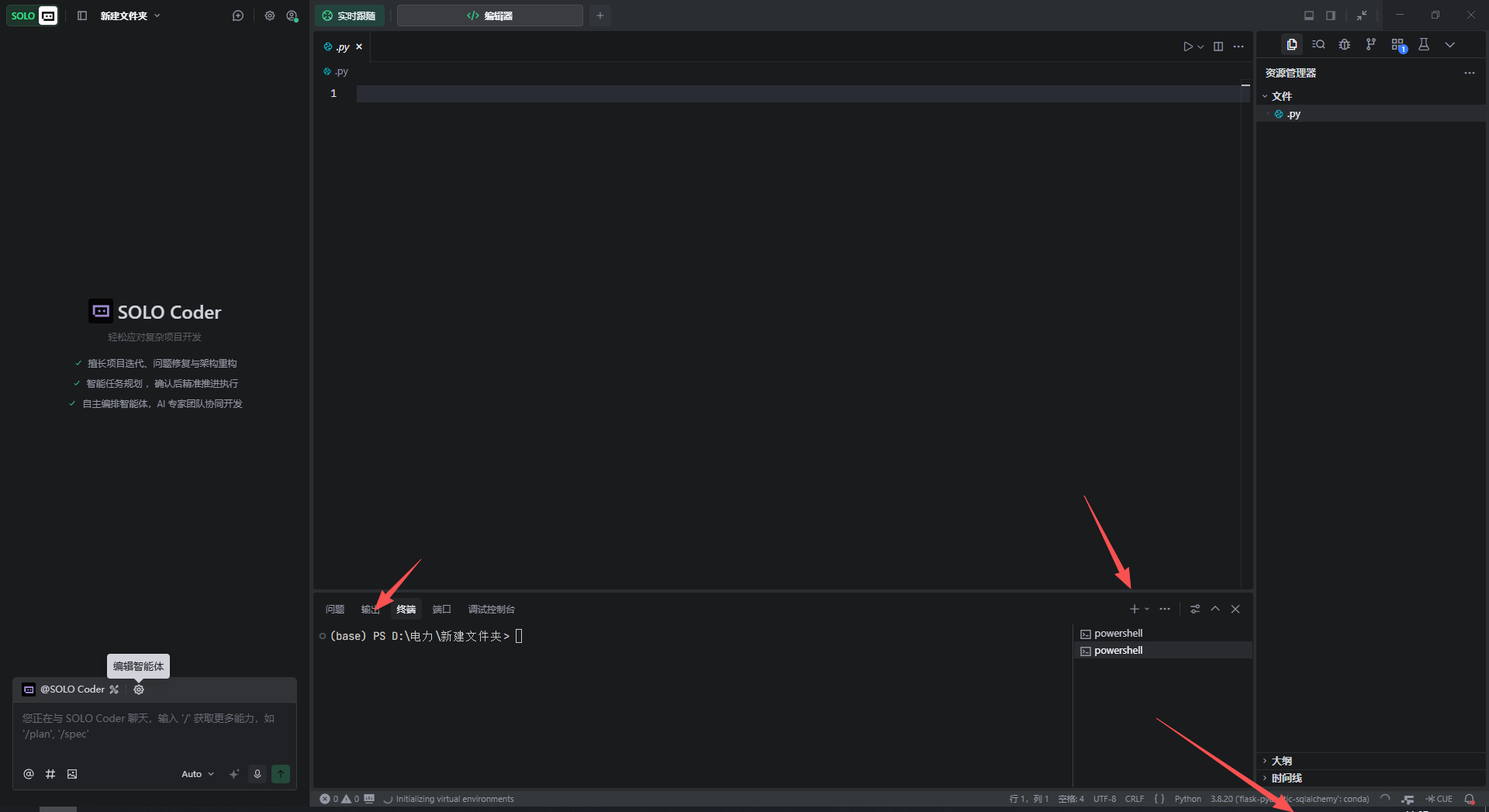Create a new terminal plus button
1489x812 pixels.
[1135, 609]
